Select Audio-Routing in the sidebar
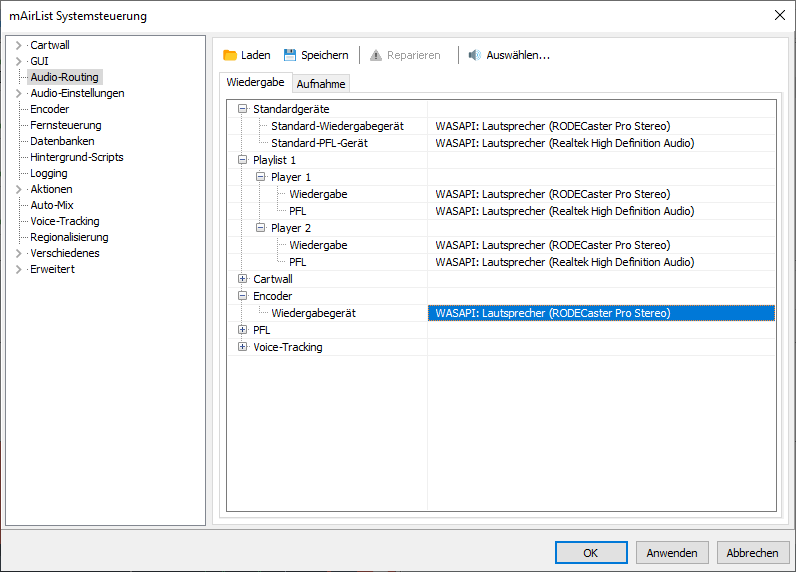Viewport: 796px width, 572px height. (x=64, y=77)
